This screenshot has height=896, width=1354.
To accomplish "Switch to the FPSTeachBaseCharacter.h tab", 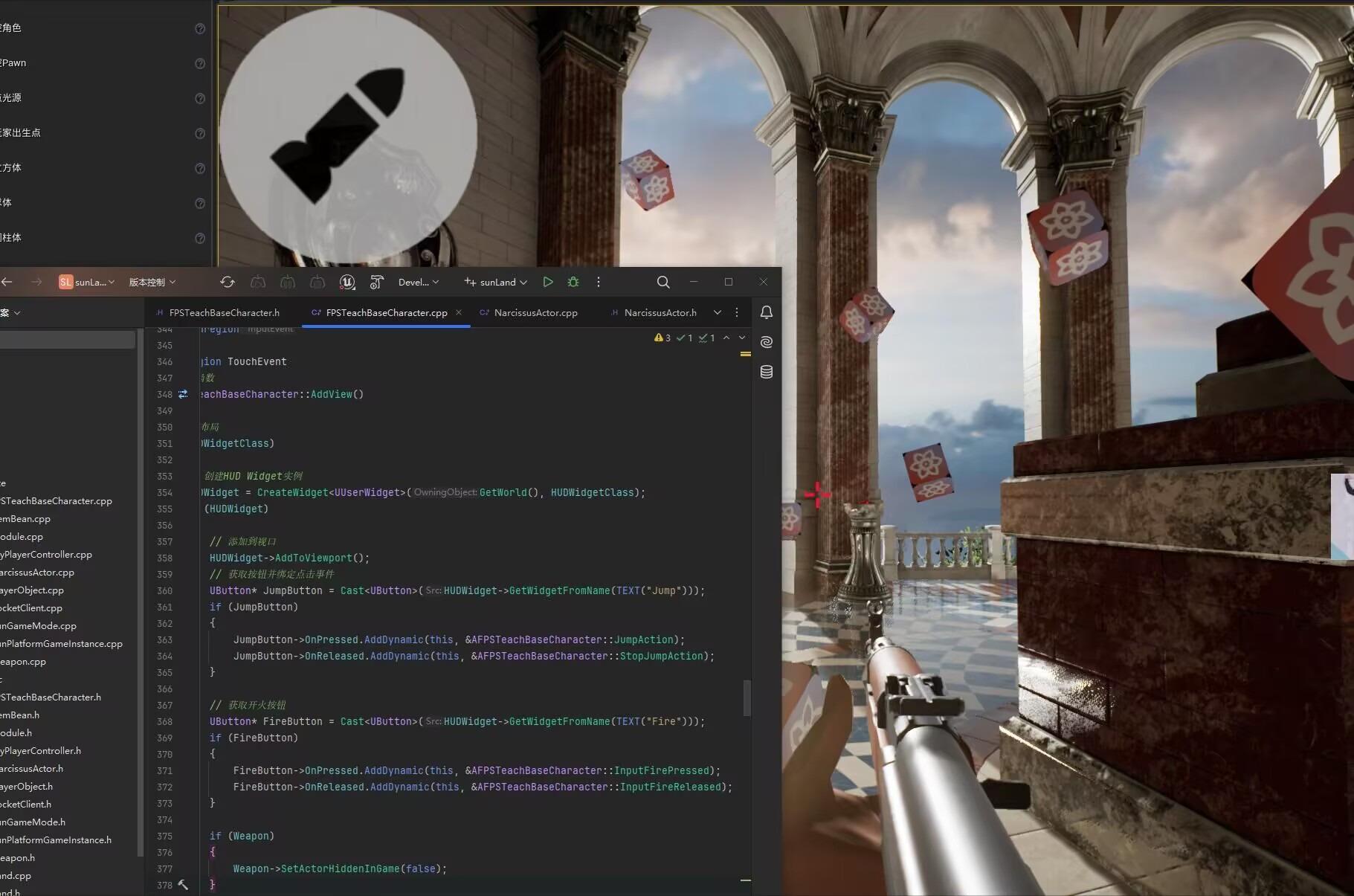I will pyautogui.click(x=224, y=312).
